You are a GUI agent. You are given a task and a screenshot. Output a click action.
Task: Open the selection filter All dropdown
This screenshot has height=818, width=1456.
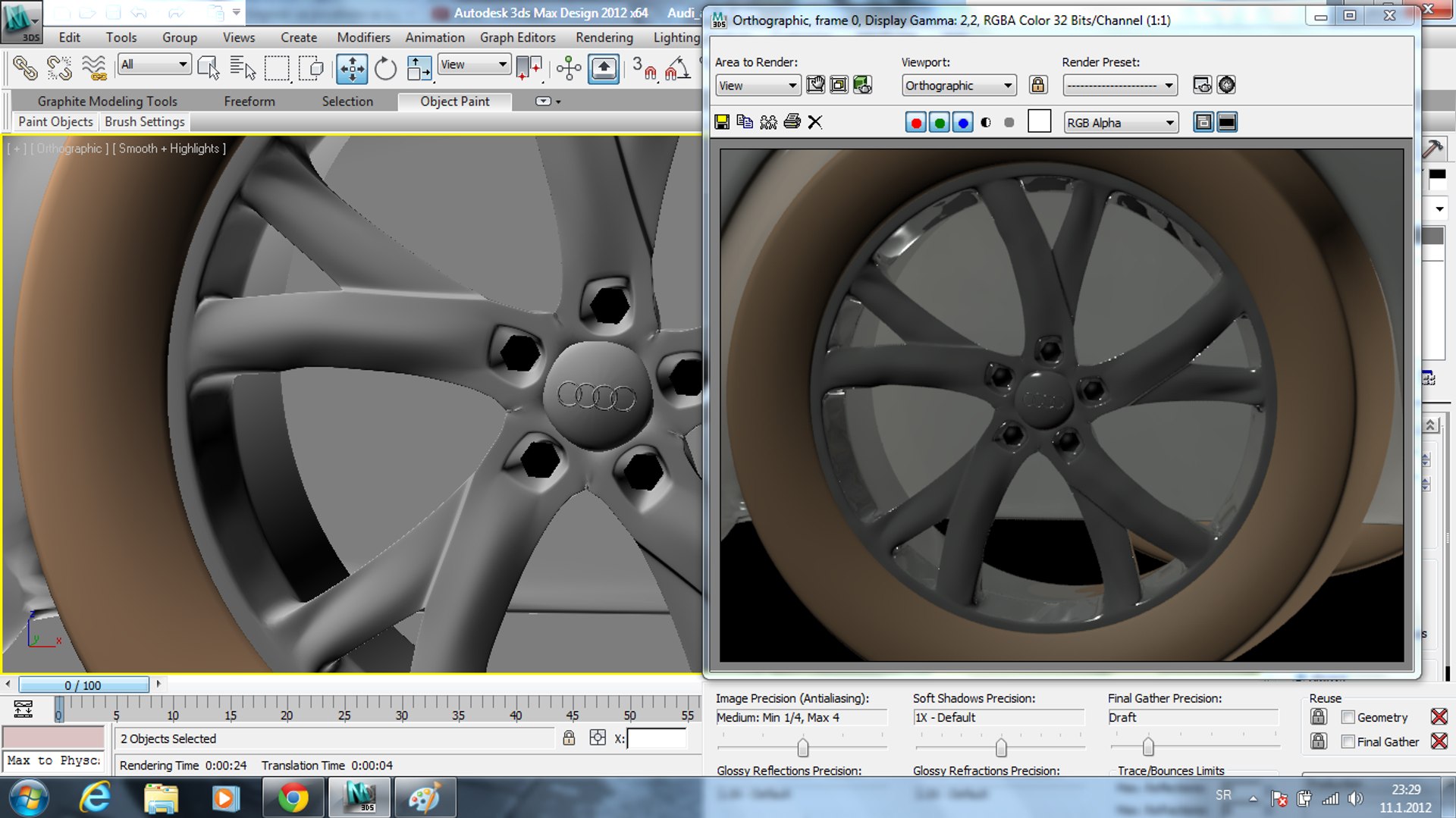pos(155,64)
